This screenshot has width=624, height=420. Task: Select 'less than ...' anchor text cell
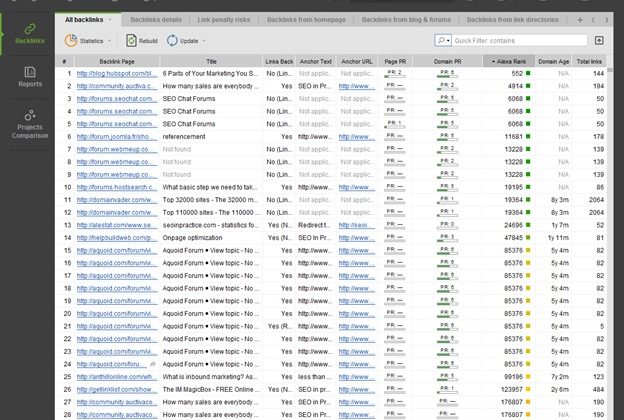tap(314, 377)
